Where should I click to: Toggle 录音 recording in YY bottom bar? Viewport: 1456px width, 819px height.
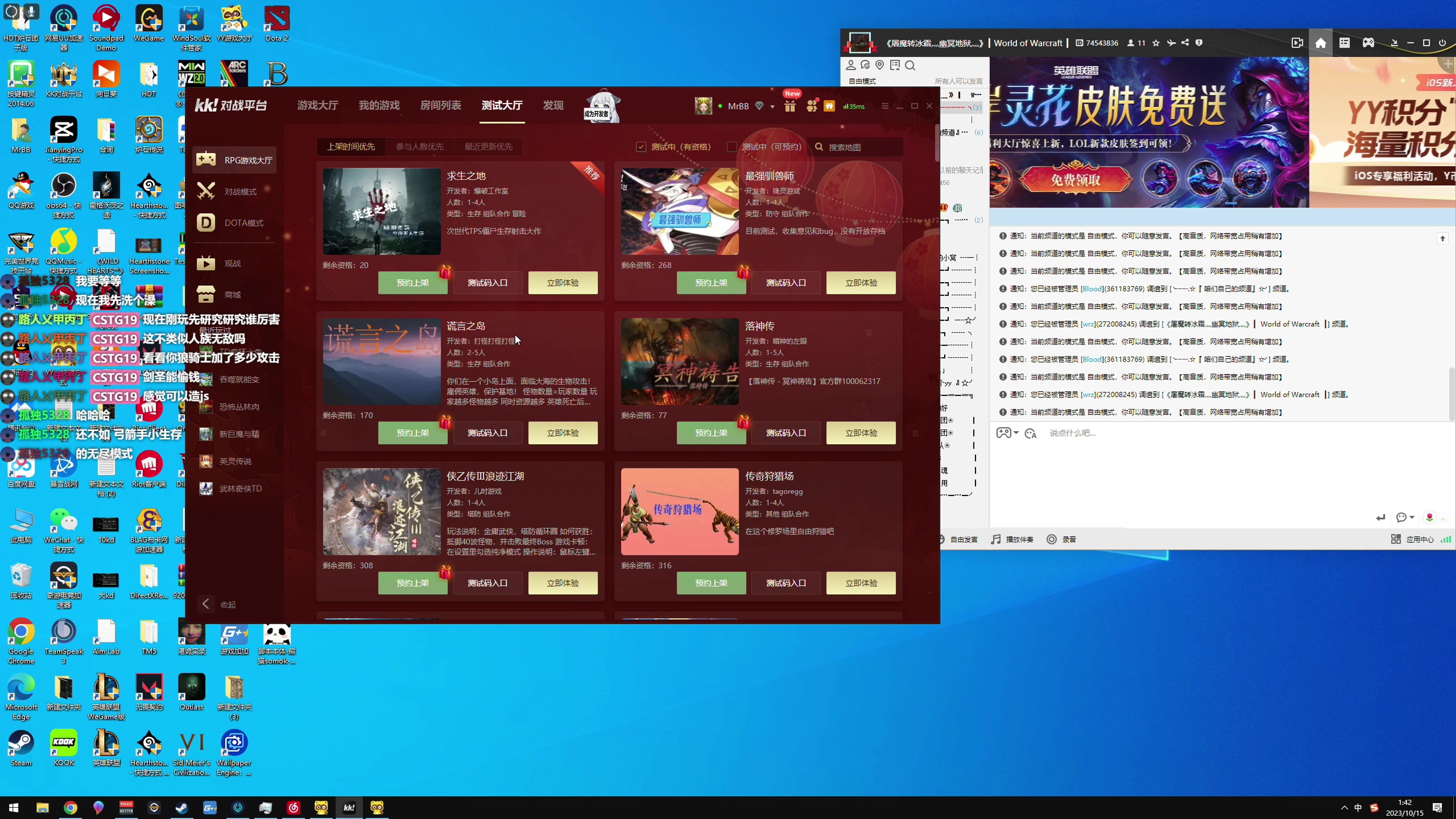point(1061,539)
